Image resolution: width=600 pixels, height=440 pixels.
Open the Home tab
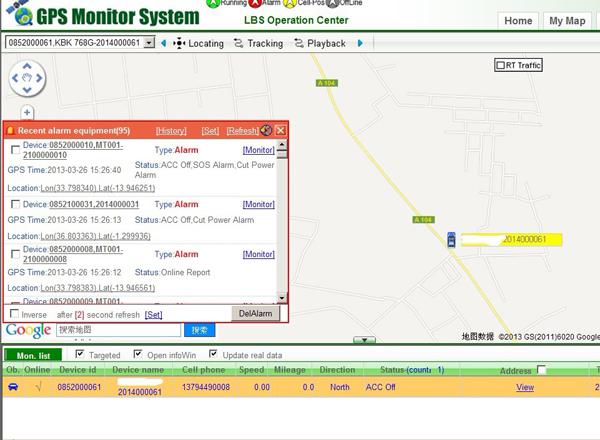[x=518, y=21]
